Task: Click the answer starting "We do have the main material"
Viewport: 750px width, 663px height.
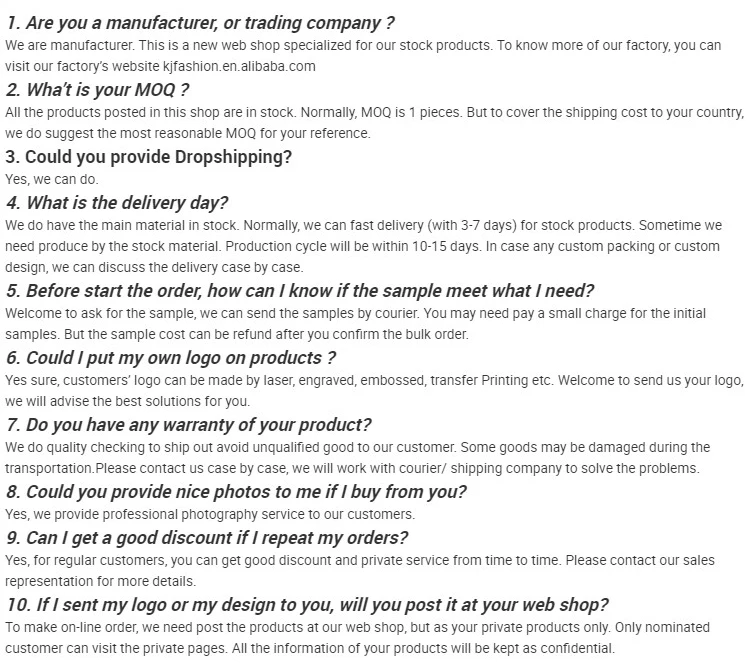Action: tap(363, 226)
